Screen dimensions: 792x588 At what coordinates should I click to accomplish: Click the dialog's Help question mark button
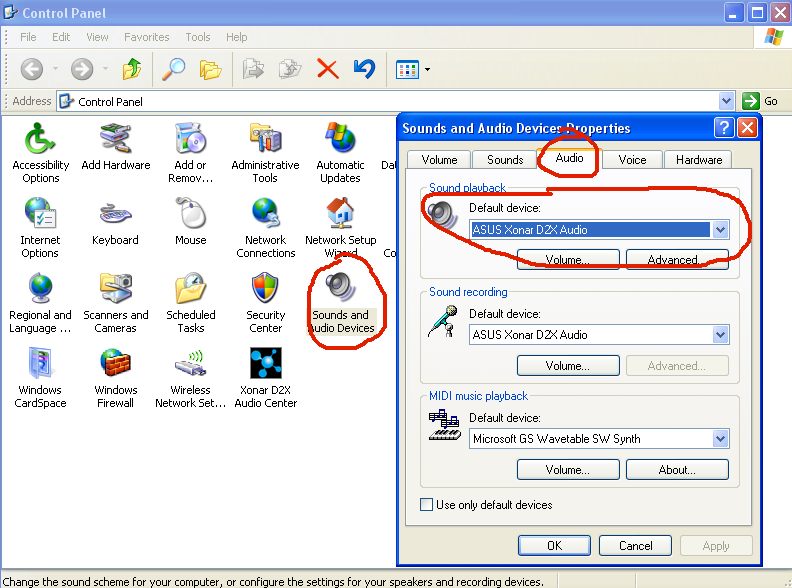pyautogui.click(x=724, y=128)
